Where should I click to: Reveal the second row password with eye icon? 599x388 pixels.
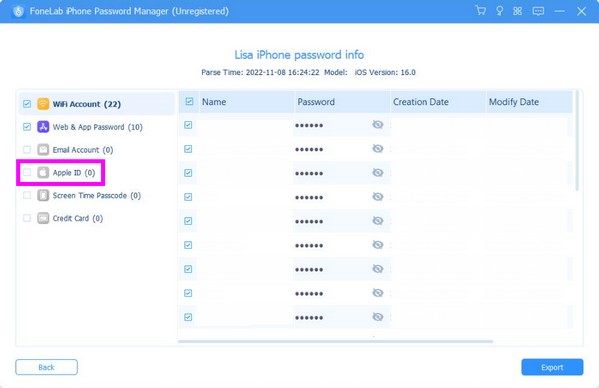(x=377, y=149)
